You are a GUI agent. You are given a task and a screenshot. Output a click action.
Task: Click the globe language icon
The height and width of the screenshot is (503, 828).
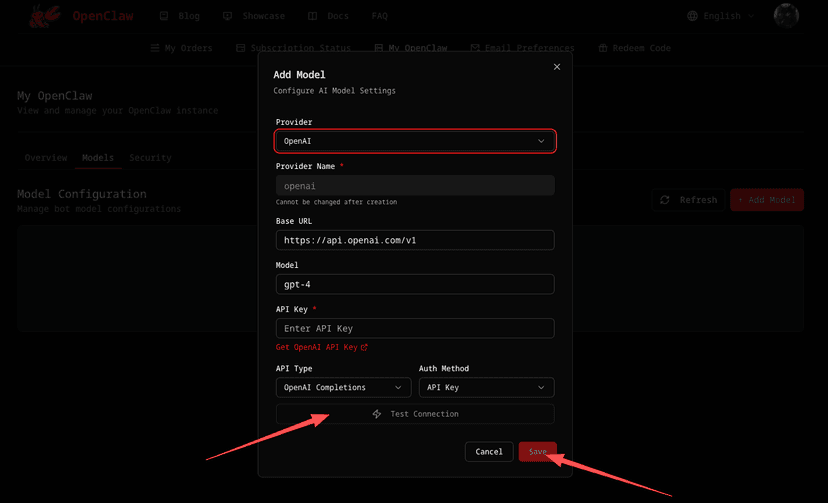pos(692,16)
